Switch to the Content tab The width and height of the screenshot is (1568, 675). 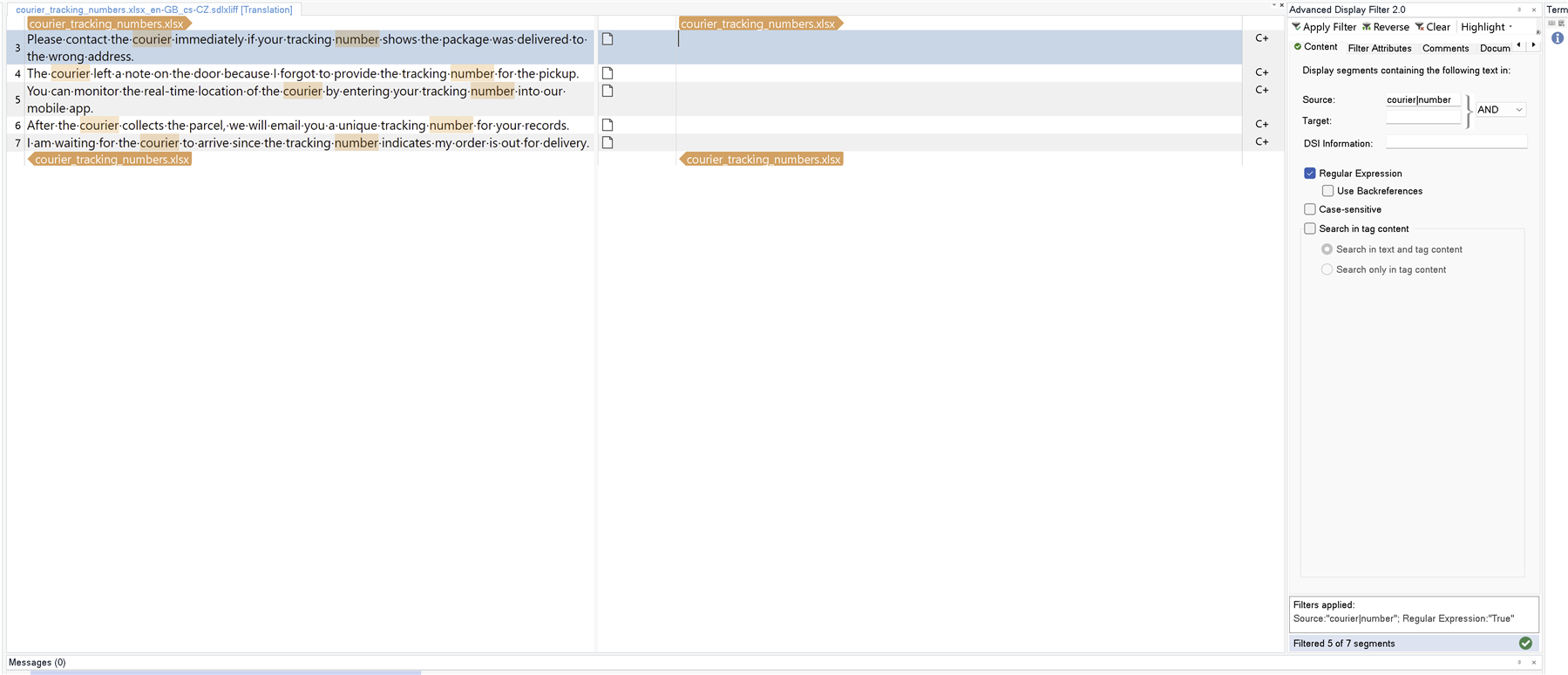tap(1316, 47)
